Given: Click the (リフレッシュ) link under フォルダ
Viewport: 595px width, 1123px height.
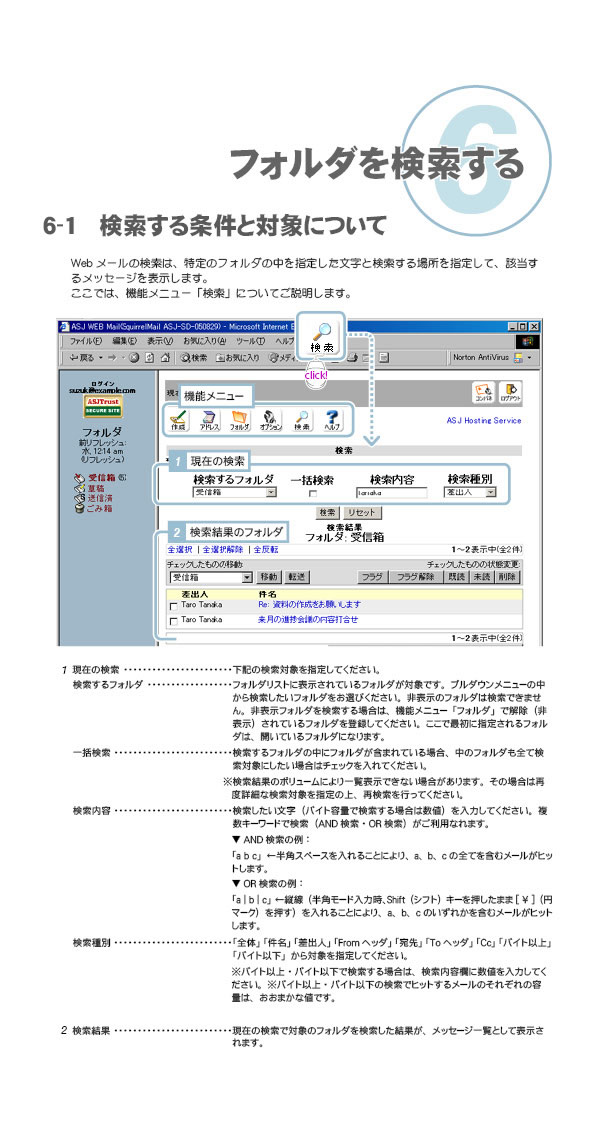Looking at the screenshot, I should pos(104,458).
